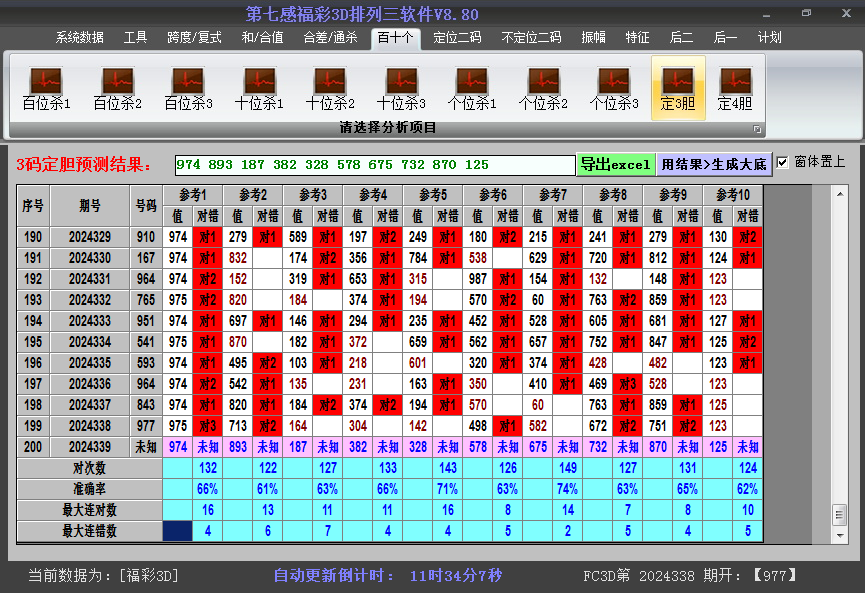This screenshot has width=865, height=593.
Task: Click the 74% accuracy cell under 参考7
Action: point(568,489)
